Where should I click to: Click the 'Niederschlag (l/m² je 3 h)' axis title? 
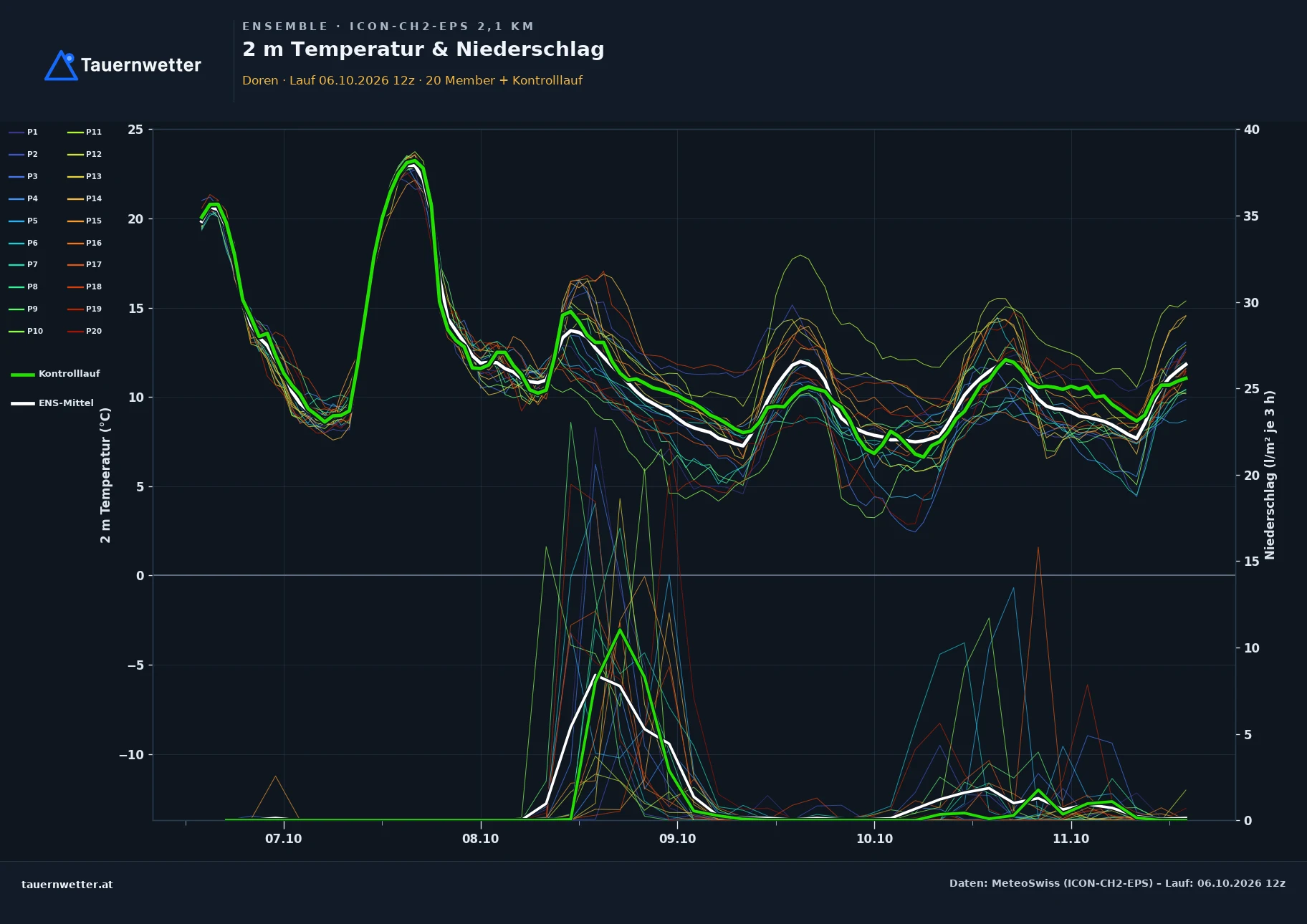pyautogui.click(x=1270, y=475)
